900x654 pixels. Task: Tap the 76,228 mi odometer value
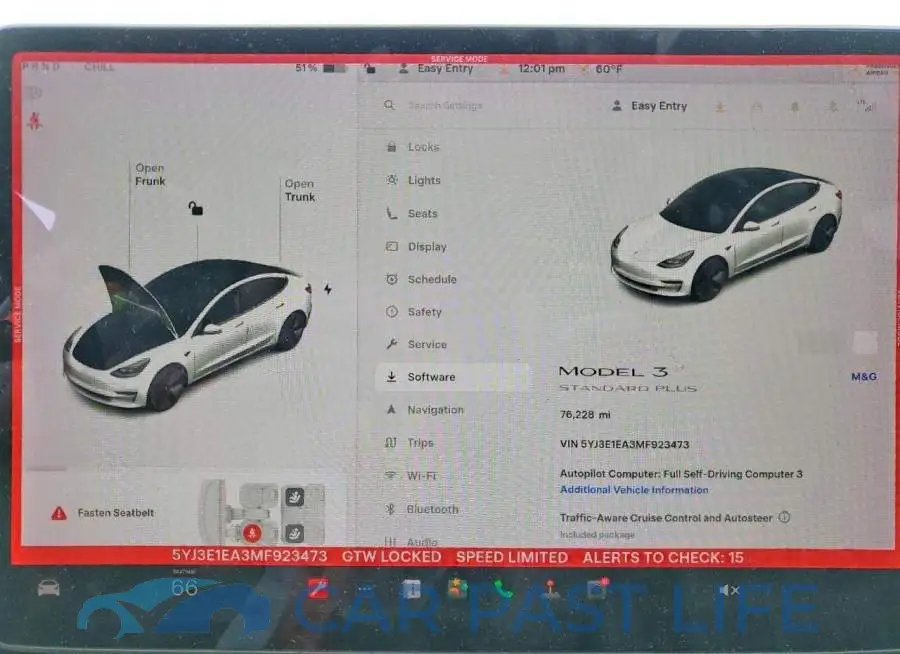click(x=585, y=415)
